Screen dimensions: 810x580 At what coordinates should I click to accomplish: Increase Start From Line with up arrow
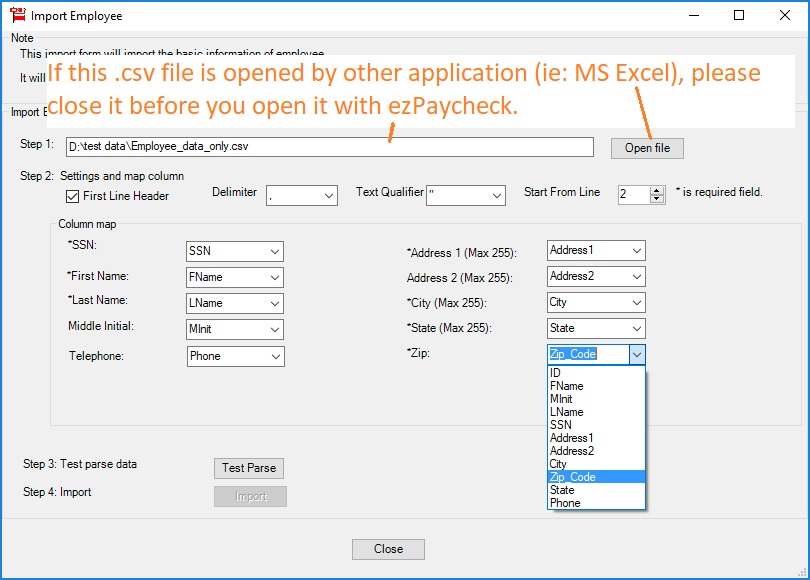tap(656, 190)
